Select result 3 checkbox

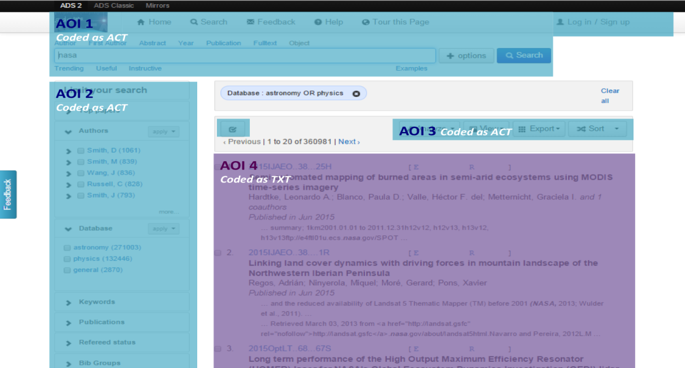(x=218, y=349)
